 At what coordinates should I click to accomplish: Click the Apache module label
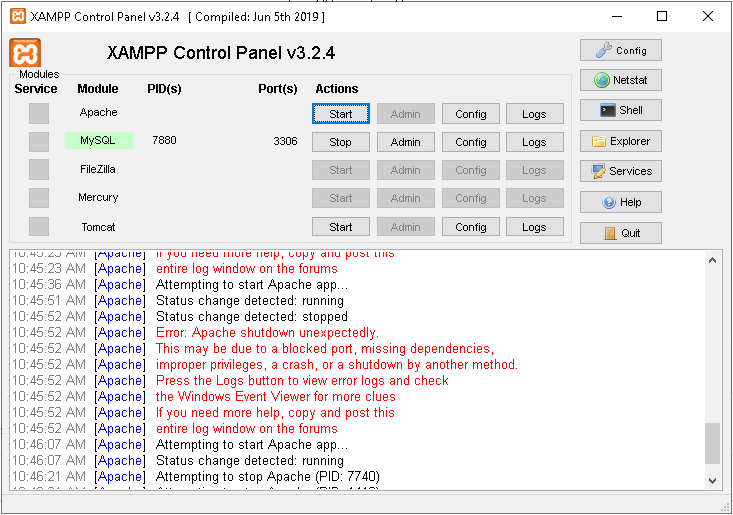coord(98,112)
